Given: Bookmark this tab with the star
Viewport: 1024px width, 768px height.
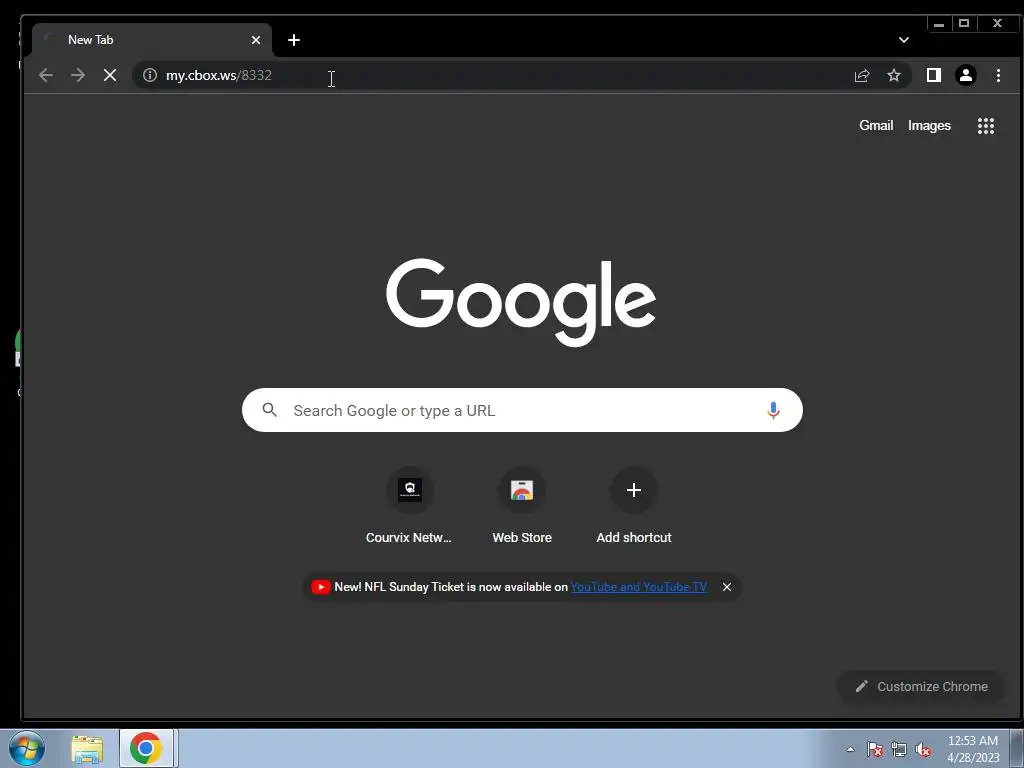Looking at the screenshot, I should click(894, 75).
